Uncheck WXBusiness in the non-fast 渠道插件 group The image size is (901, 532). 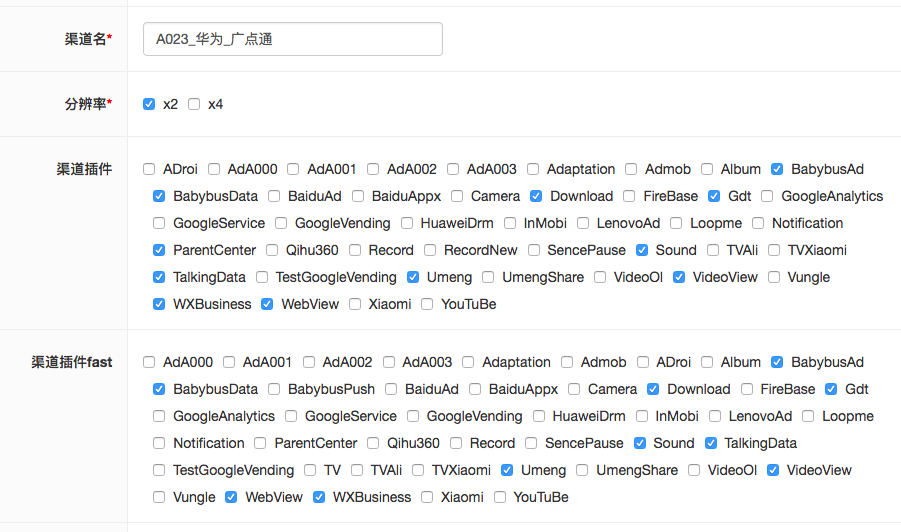(159, 304)
